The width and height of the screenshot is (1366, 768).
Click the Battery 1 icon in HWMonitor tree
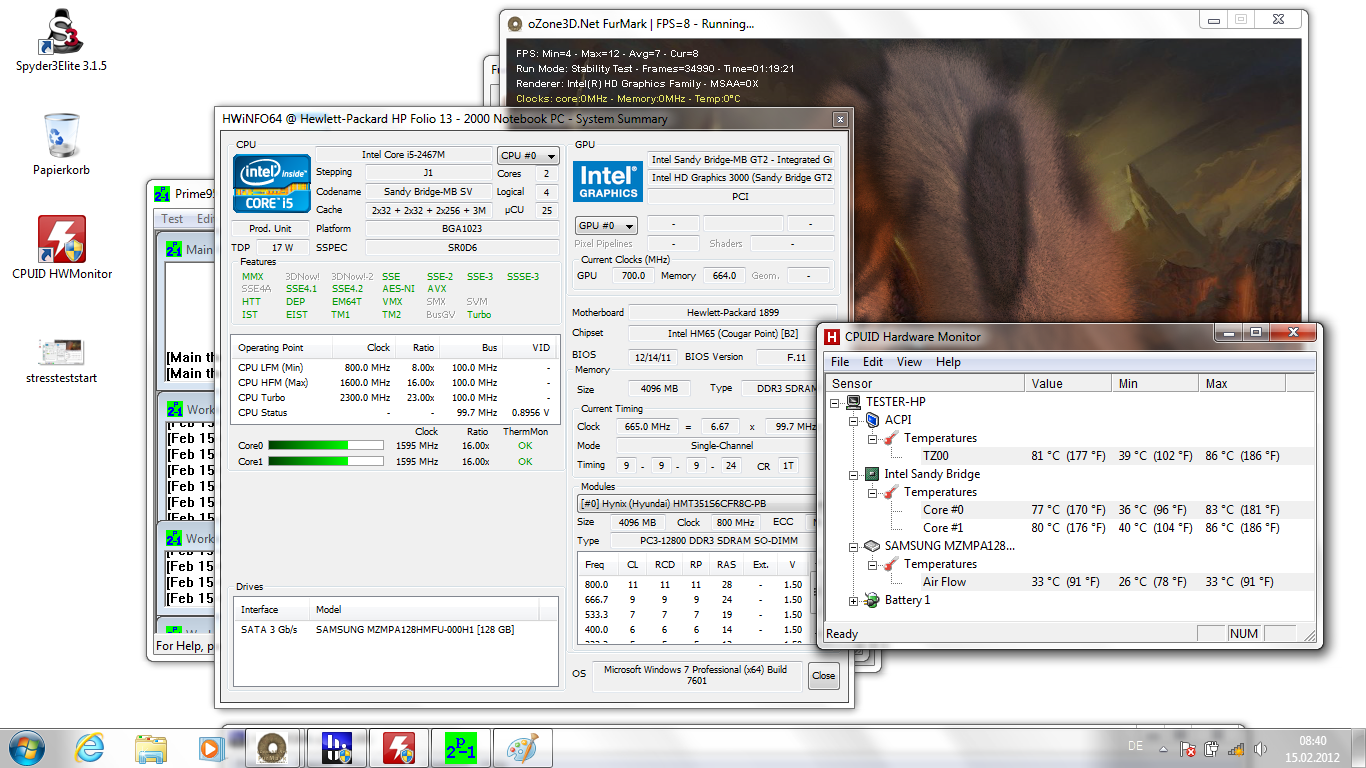pyautogui.click(x=872, y=600)
